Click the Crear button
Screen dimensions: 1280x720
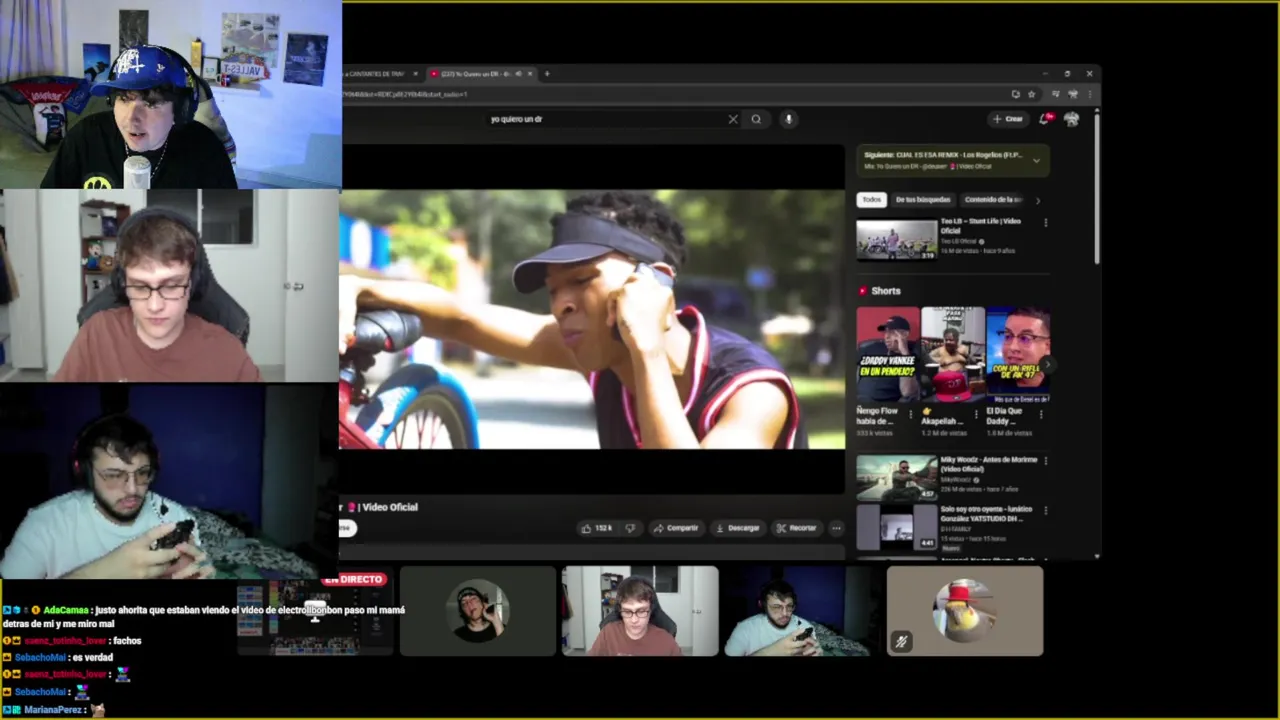tap(1008, 119)
